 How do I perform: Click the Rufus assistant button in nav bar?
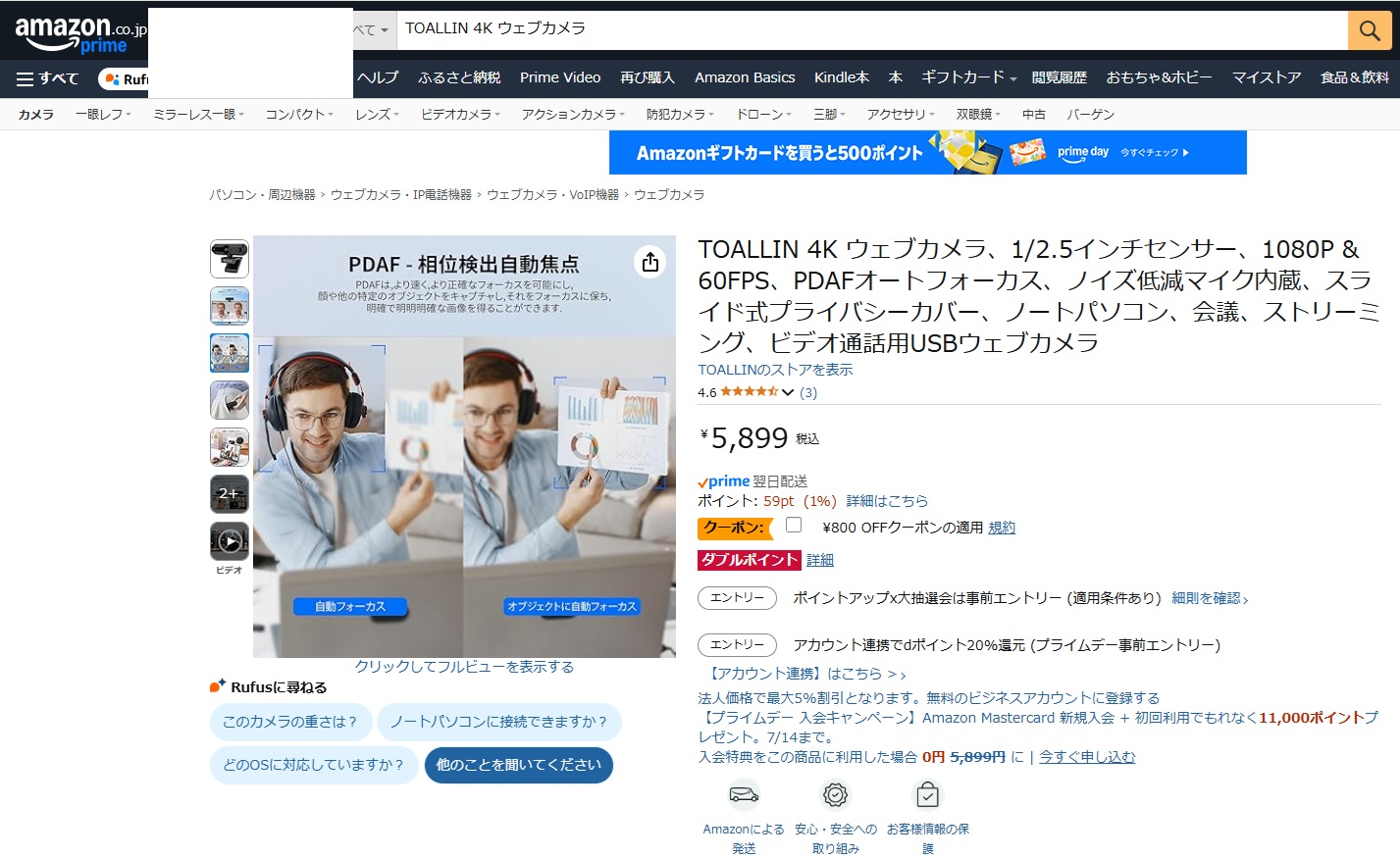click(125, 78)
